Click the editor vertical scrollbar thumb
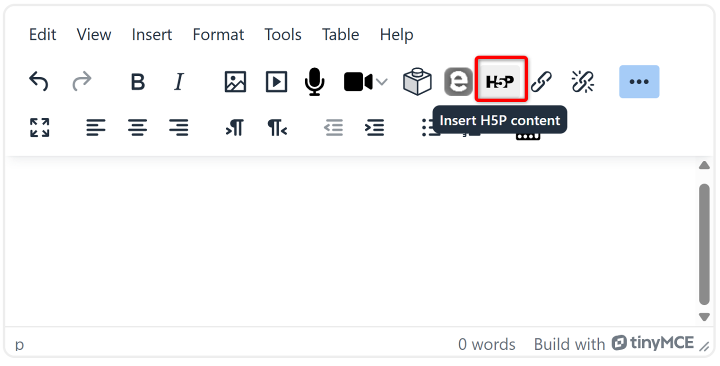 click(704, 244)
